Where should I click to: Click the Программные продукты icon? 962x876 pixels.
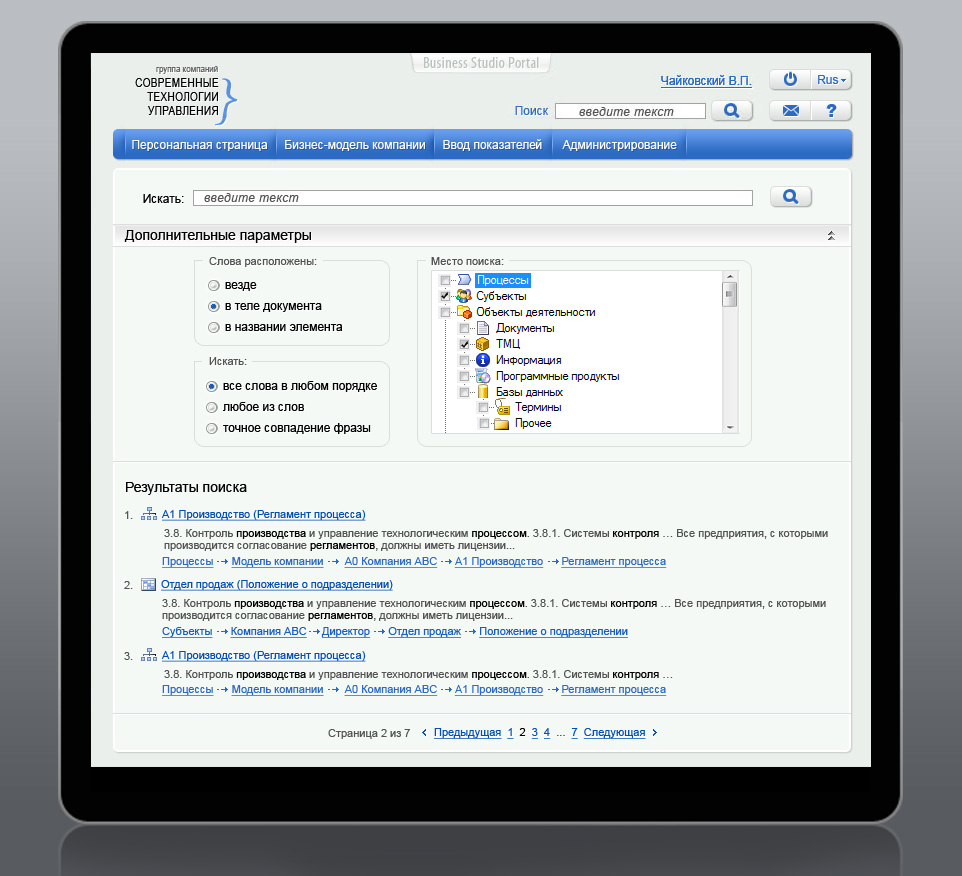point(483,375)
